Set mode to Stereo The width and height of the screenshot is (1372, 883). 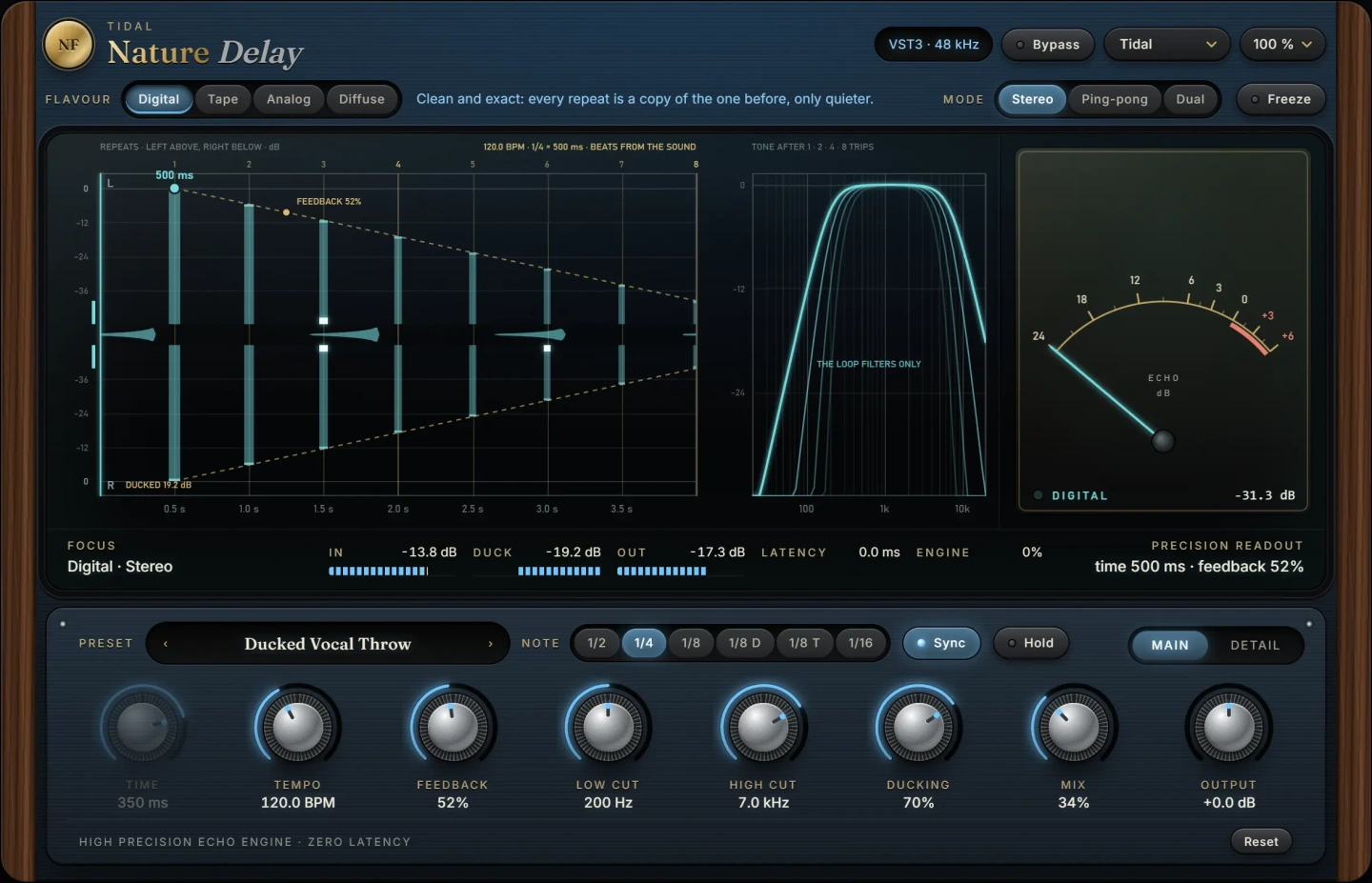tap(1032, 99)
